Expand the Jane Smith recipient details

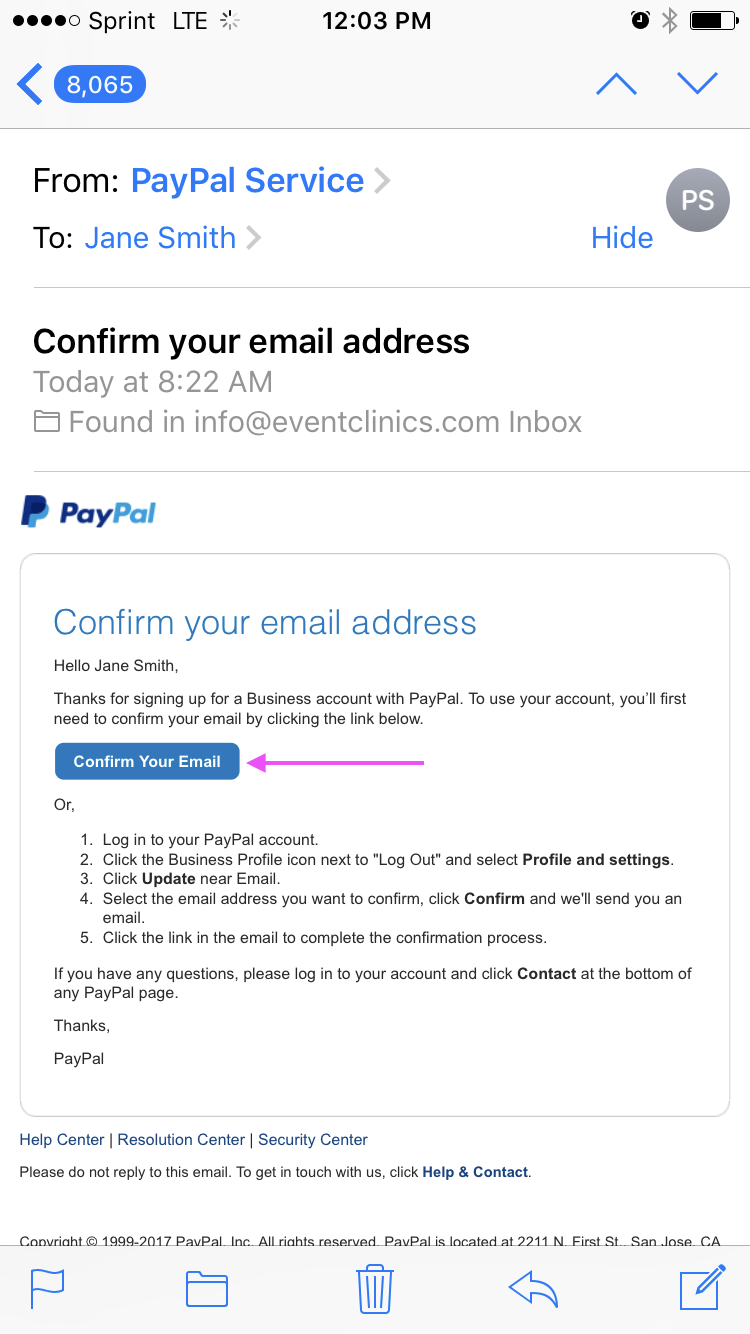point(160,238)
